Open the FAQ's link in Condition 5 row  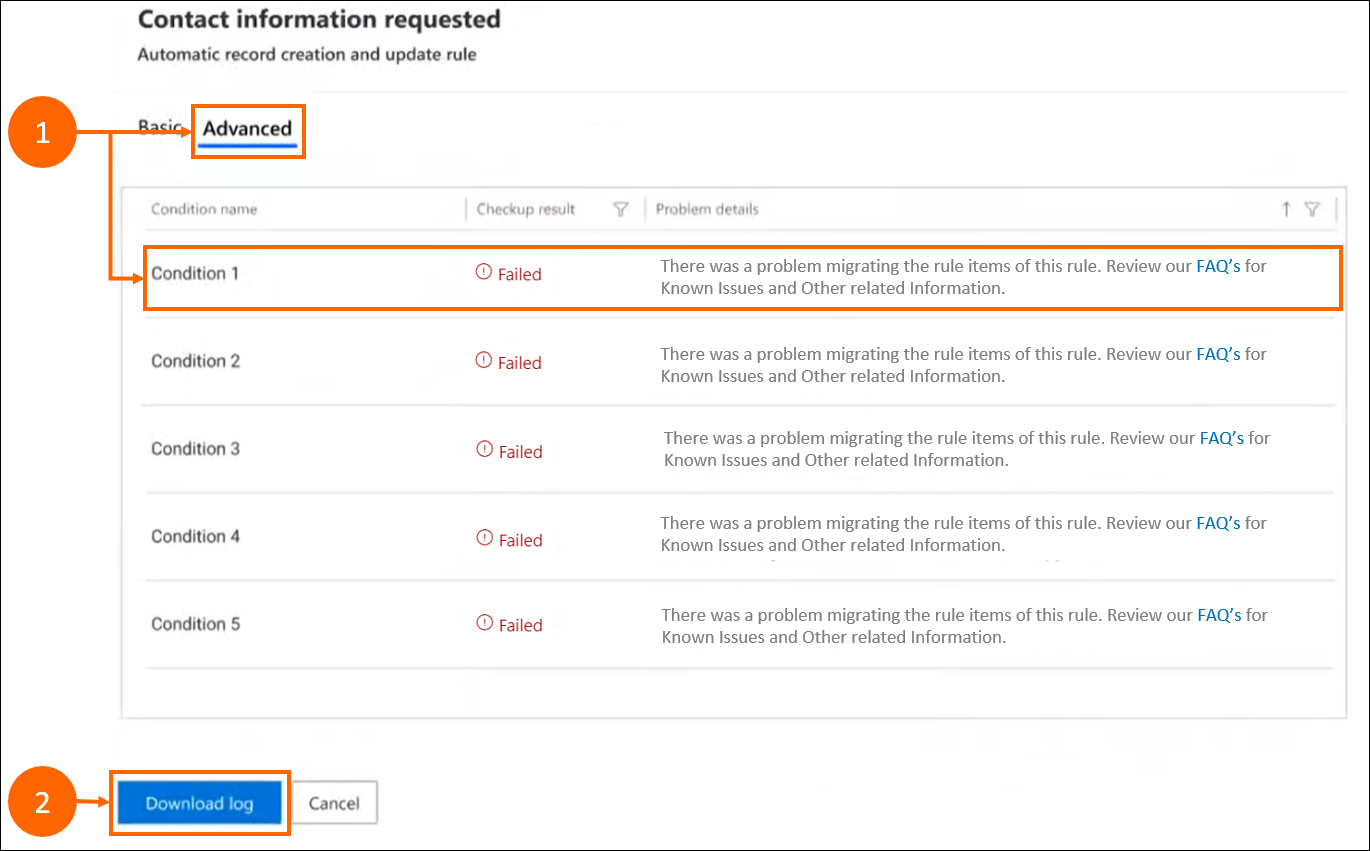pos(1219,615)
